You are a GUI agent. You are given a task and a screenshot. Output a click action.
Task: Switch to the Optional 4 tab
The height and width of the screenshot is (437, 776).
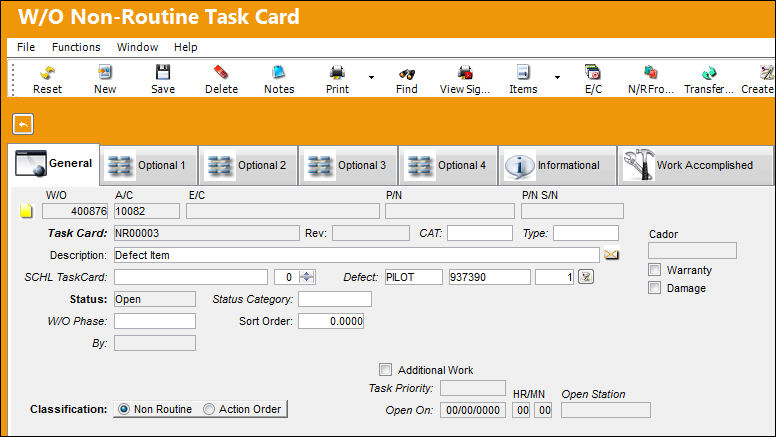448,165
